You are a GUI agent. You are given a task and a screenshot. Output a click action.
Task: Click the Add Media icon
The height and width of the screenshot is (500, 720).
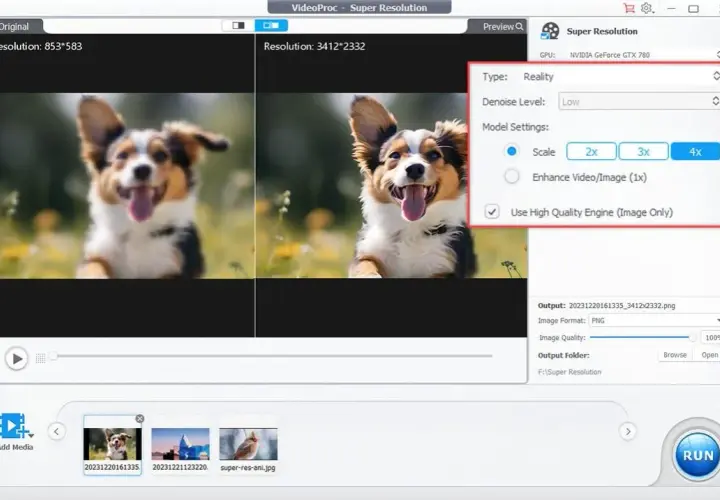[x=15, y=427]
